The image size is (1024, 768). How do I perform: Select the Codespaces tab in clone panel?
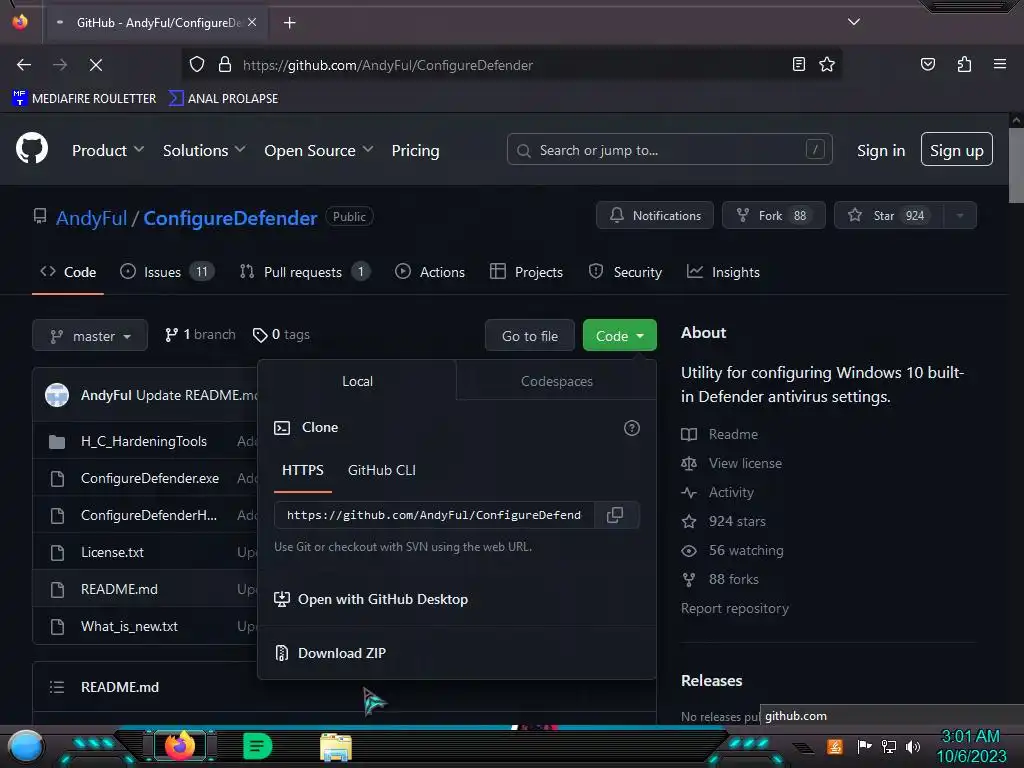pos(556,381)
